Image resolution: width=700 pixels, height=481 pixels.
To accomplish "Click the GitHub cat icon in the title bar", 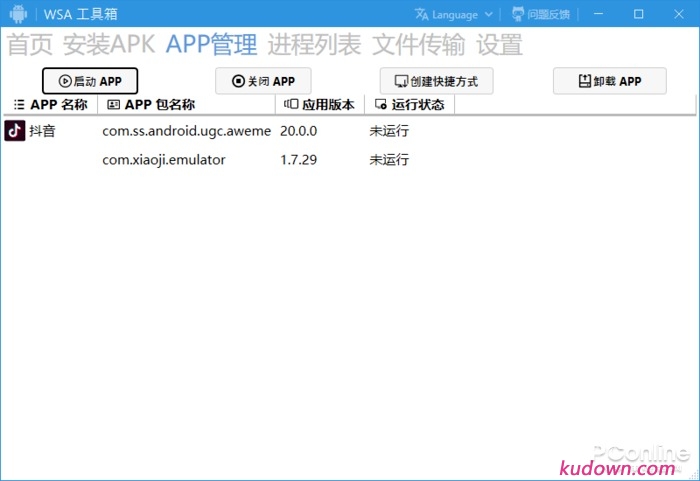I will pyautogui.click(x=518, y=14).
